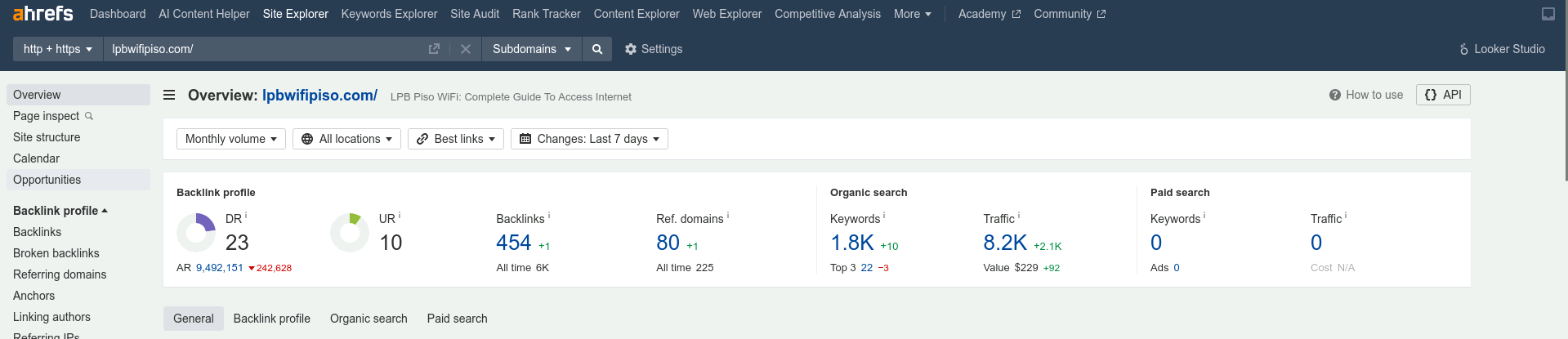Open Settings with gear icon
This screenshot has height=339, width=1568.
(654, 49)
